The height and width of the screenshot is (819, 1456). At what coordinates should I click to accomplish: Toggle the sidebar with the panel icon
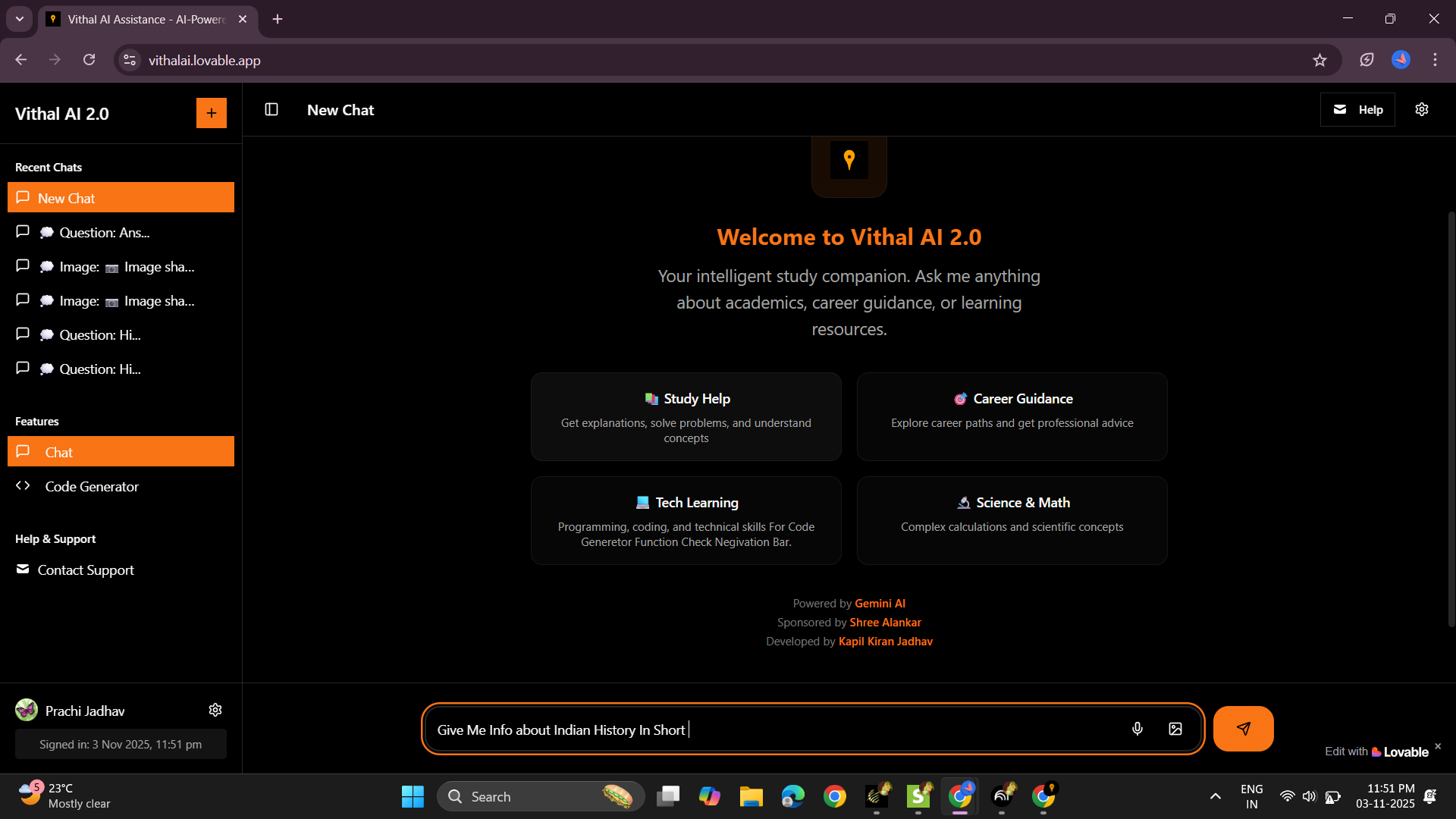(271, 109)
